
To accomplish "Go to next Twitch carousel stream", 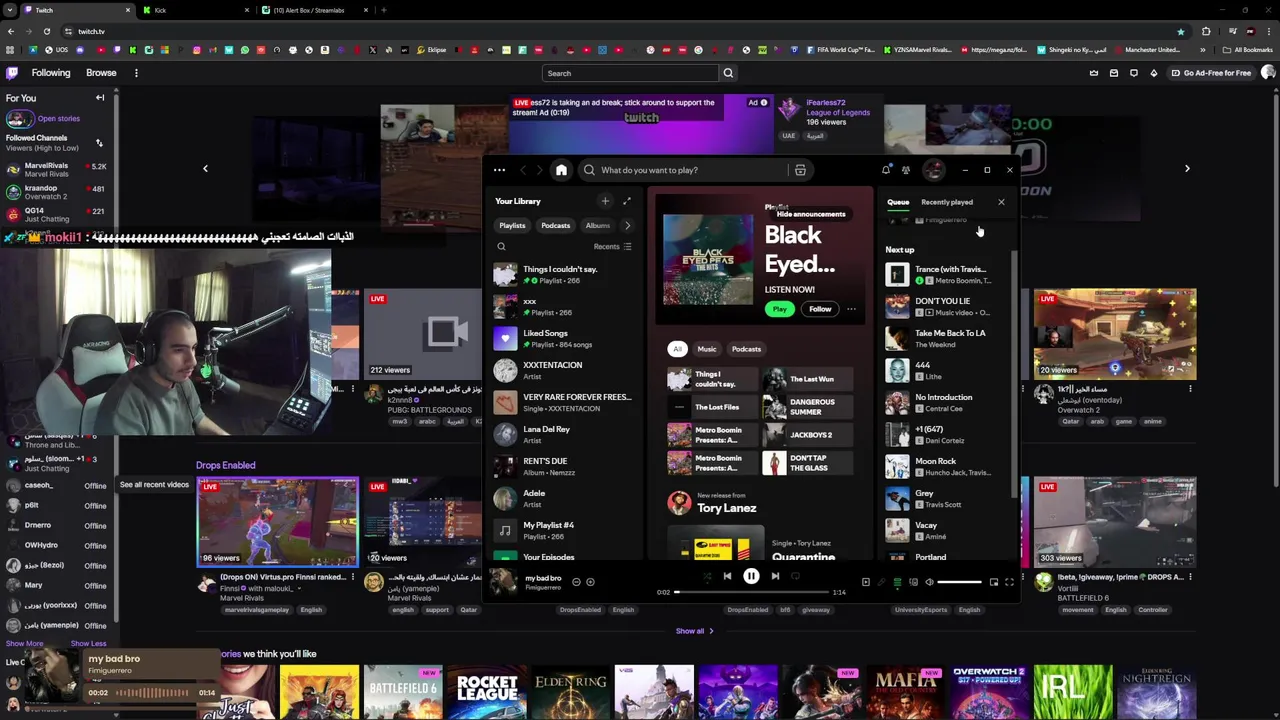I will click(1187, 169).
